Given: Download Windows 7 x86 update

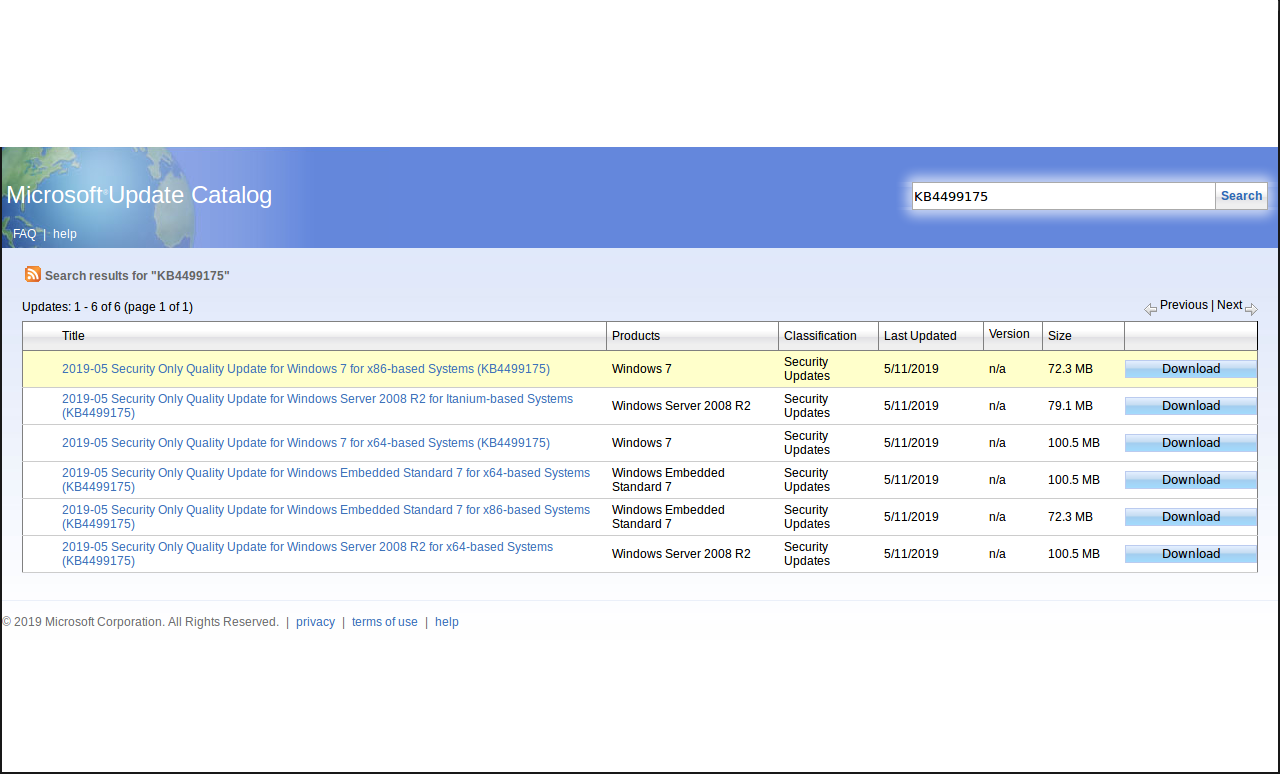Looking at the screenshot, I should [x=1190, y=369].
